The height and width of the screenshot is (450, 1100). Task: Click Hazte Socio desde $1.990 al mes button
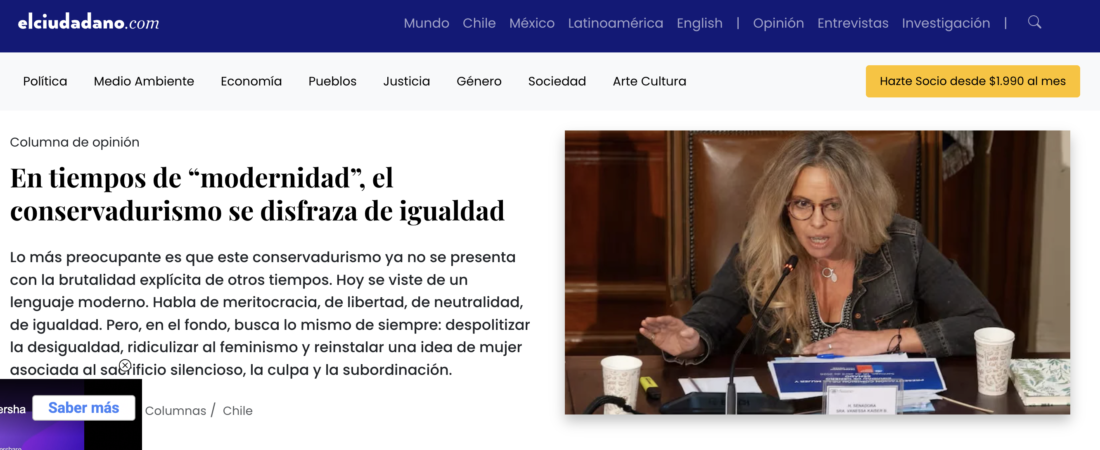tap(972, 81)
